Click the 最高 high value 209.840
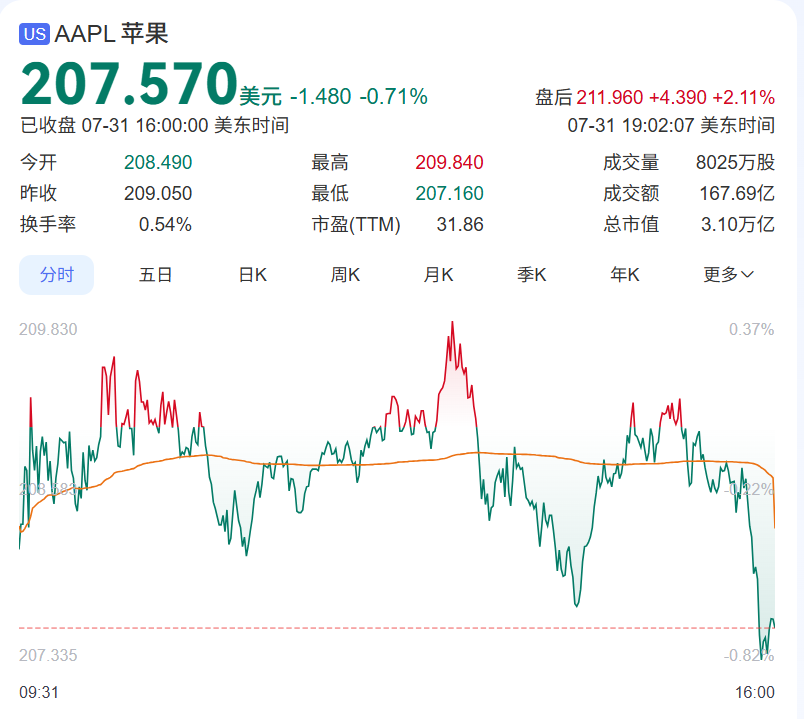The image size is (804, 719). (449, 163)
